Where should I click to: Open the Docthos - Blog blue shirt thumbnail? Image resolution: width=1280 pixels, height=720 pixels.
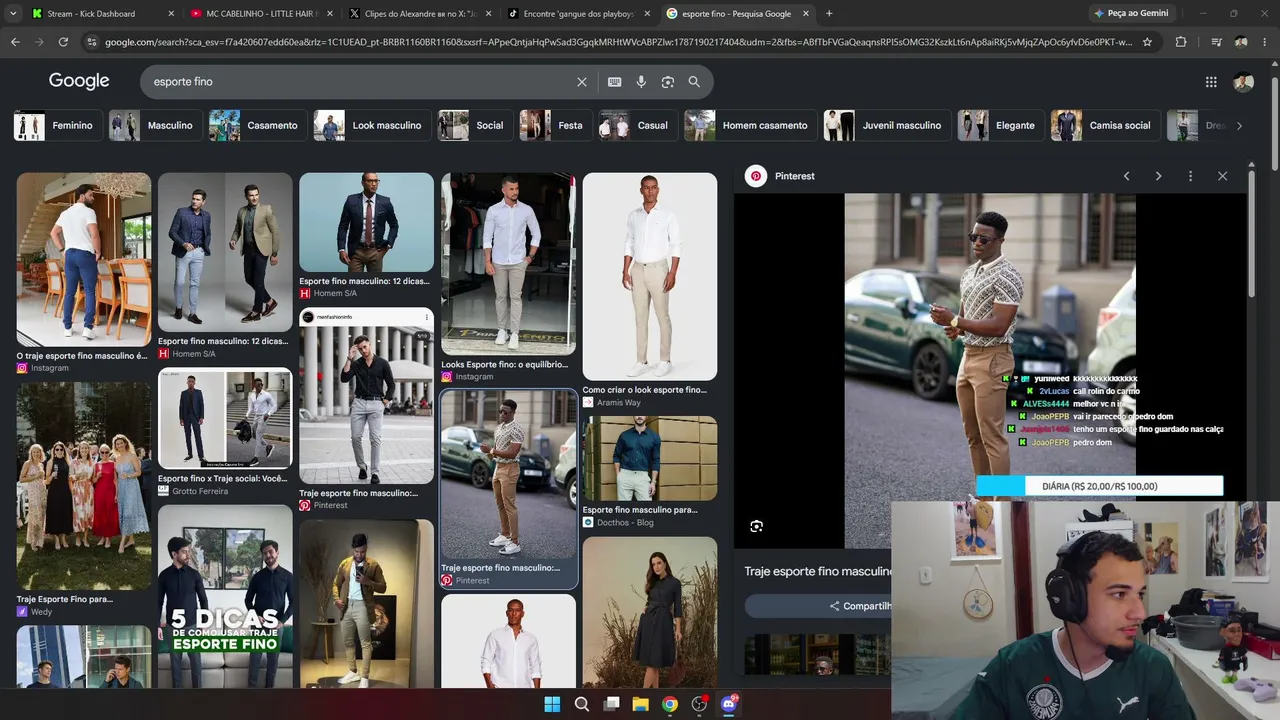pos(650,458)
